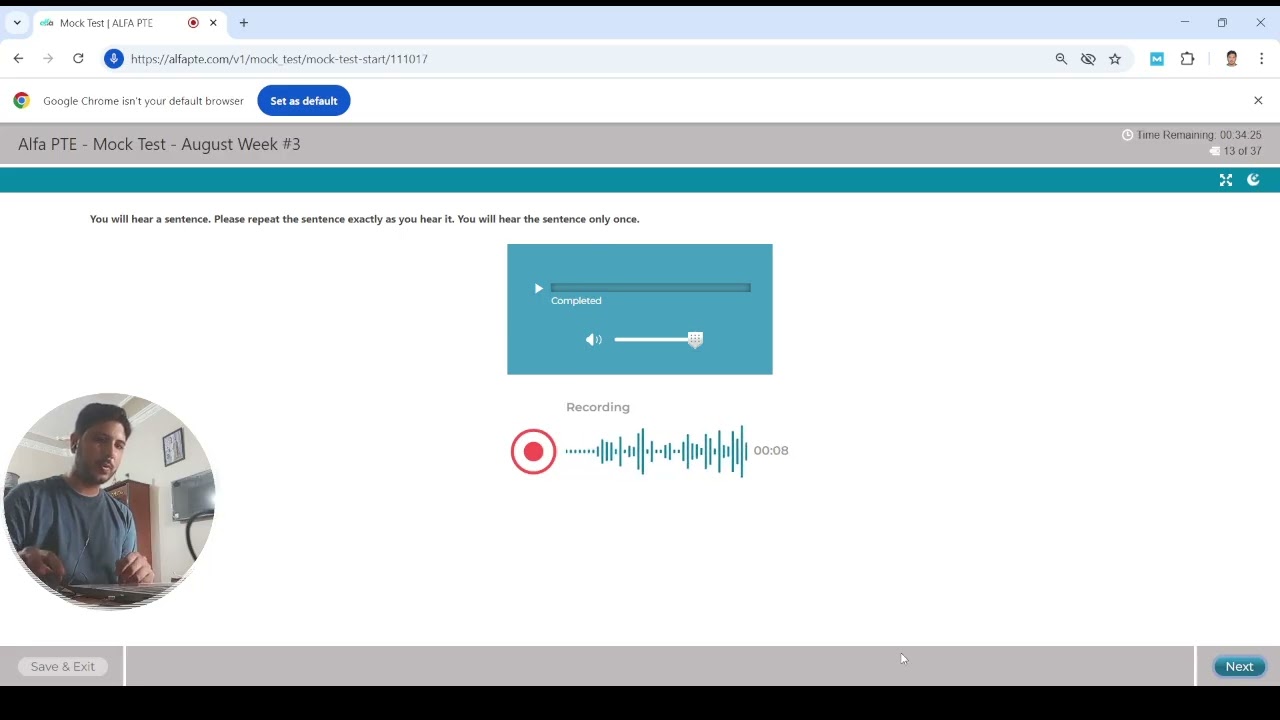
Task: Click the audio progress bar
Action: click(650, 288)
